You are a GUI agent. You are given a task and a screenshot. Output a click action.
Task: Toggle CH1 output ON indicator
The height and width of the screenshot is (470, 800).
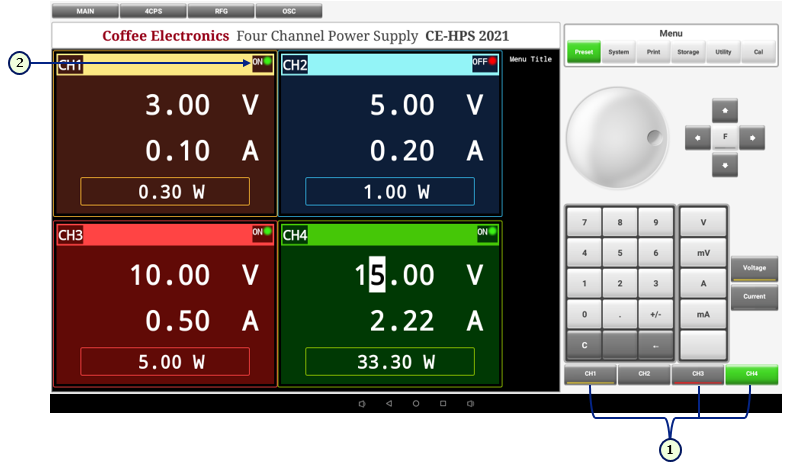point(262,62)
